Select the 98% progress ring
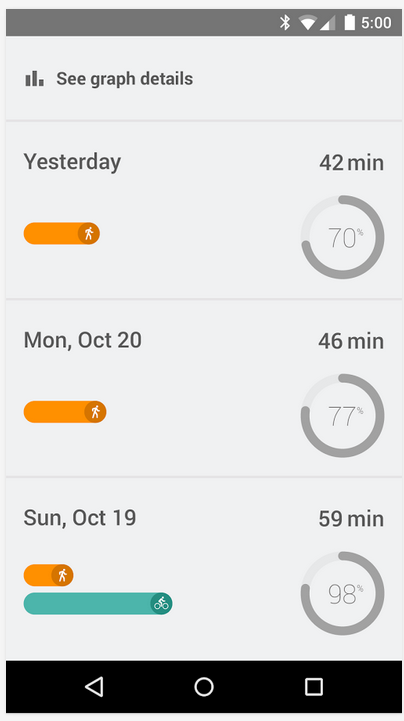The height and width of the screenshot is (721, 404). (342, 594)
